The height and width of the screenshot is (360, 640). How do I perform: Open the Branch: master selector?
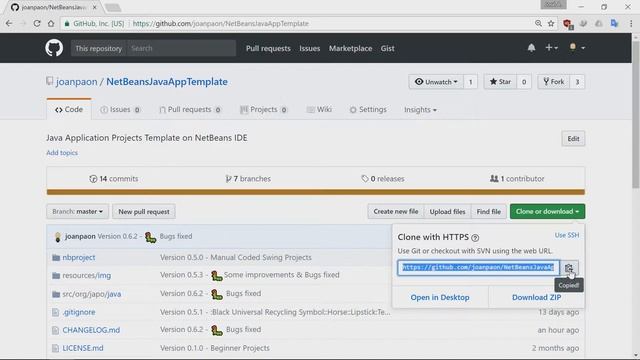78,211
